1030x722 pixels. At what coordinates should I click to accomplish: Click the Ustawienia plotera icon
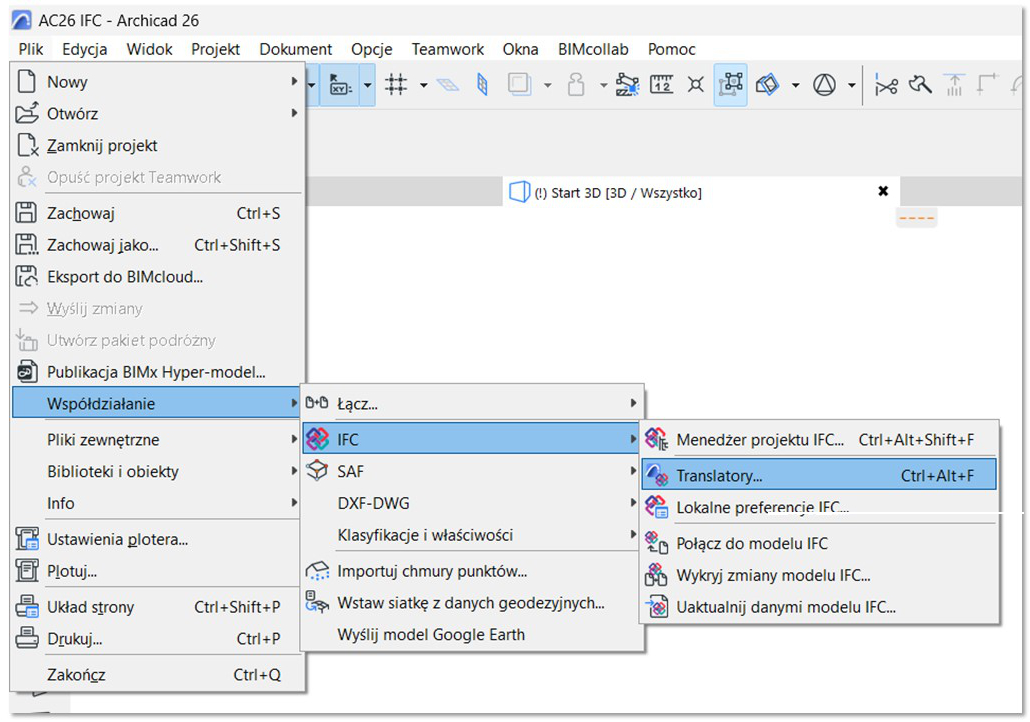(x=26, y=539)
